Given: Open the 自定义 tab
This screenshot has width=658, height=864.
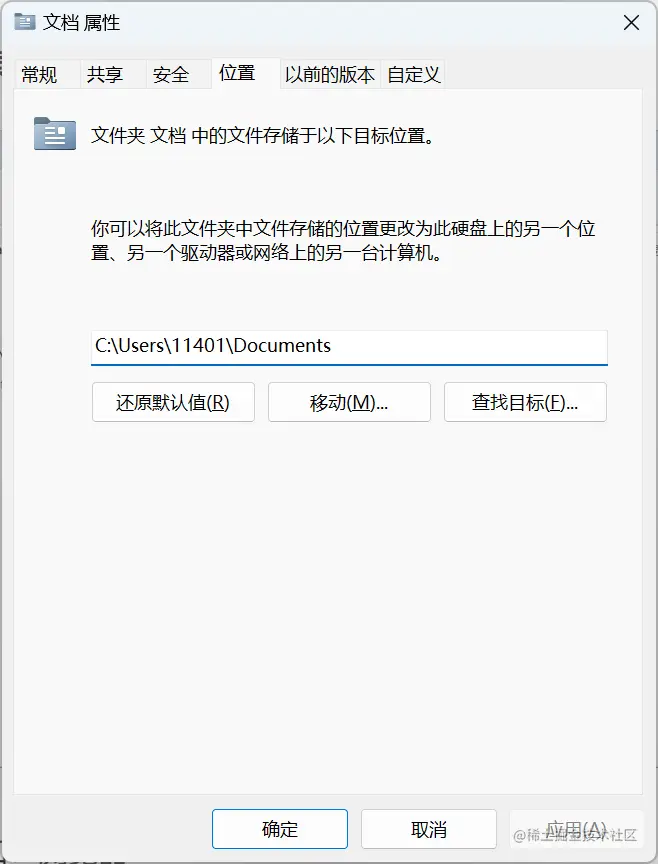Looking at the screenshot, I should coord(413,74).
